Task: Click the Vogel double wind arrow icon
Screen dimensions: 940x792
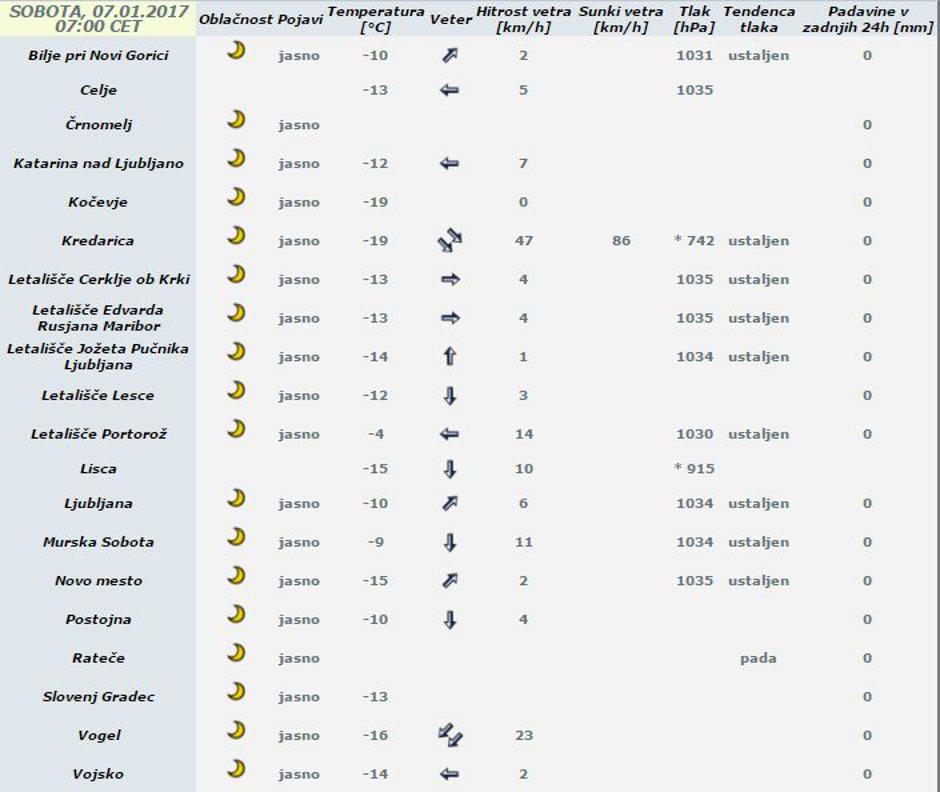Action: [x=450, y=736]
